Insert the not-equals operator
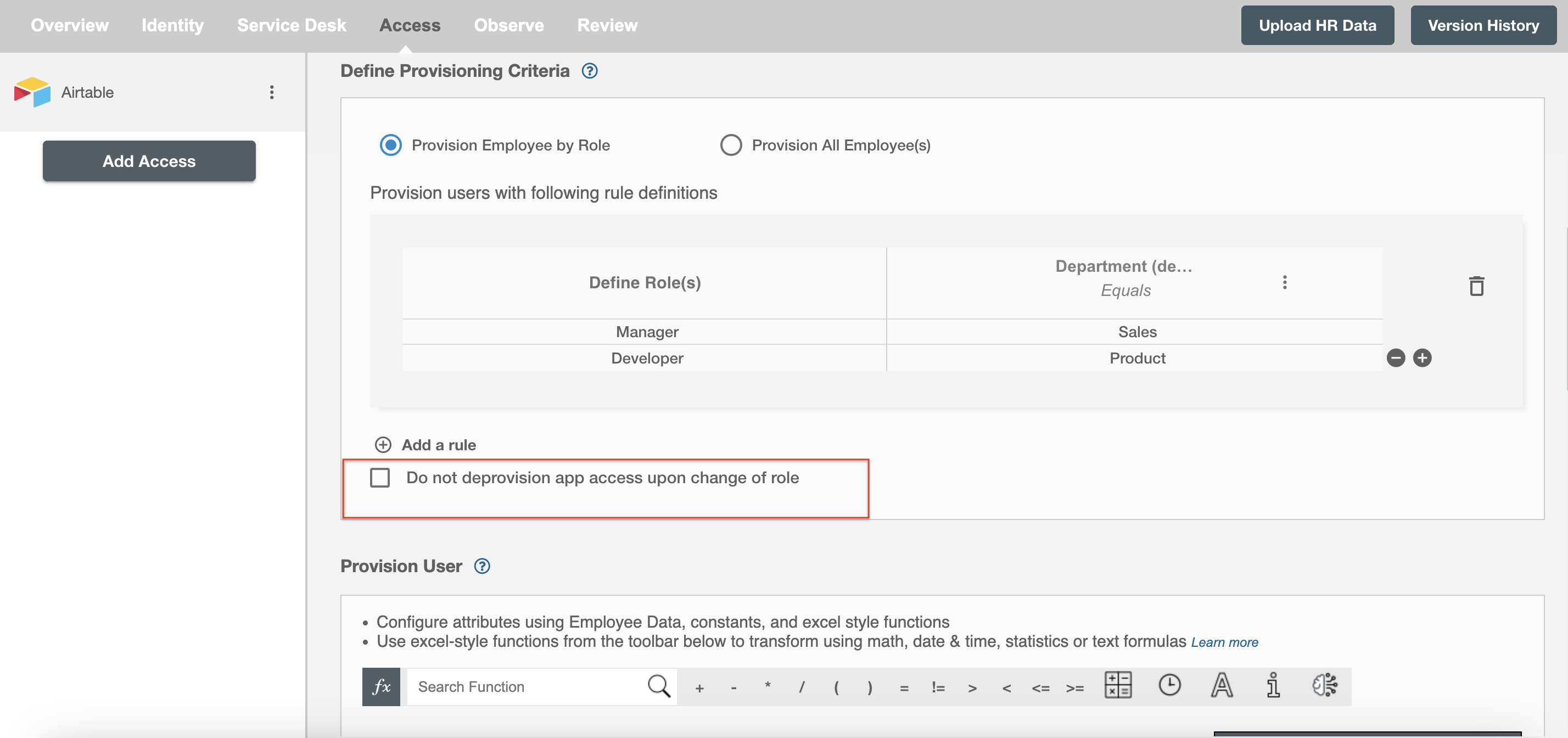This screenshot has width=1568, height=738. (x=938, y=687)
